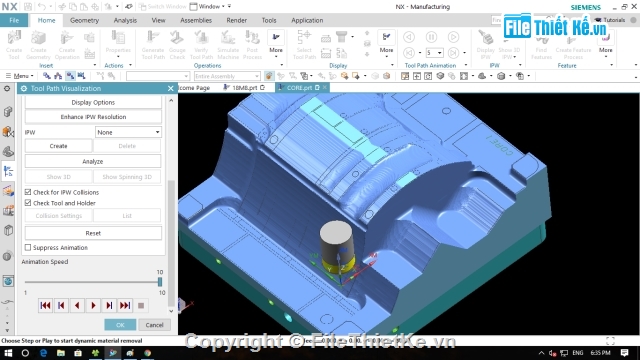Expand More in the Operations group
The image size is (640, 360).
(x=276, y=44)
